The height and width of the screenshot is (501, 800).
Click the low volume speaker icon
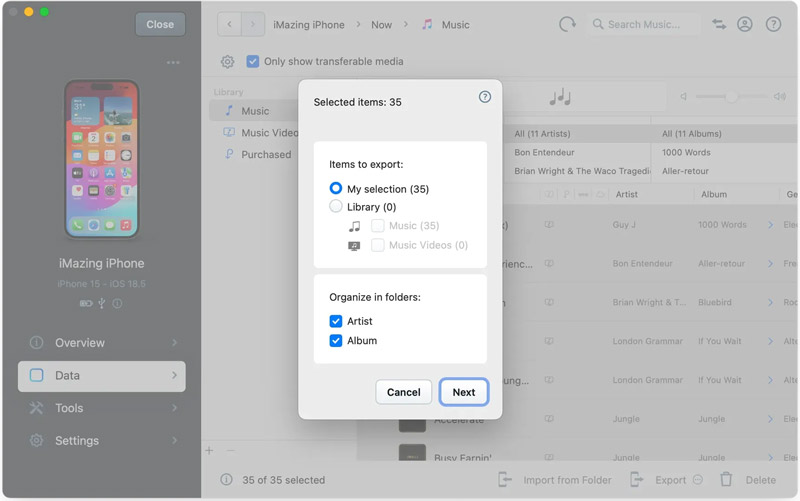tap(683, 96)
